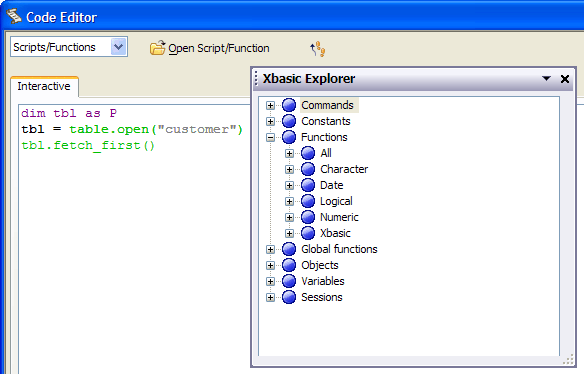The image size is (584, 374).
Task: Select the Global functions label
Action: tap(339, 250)
